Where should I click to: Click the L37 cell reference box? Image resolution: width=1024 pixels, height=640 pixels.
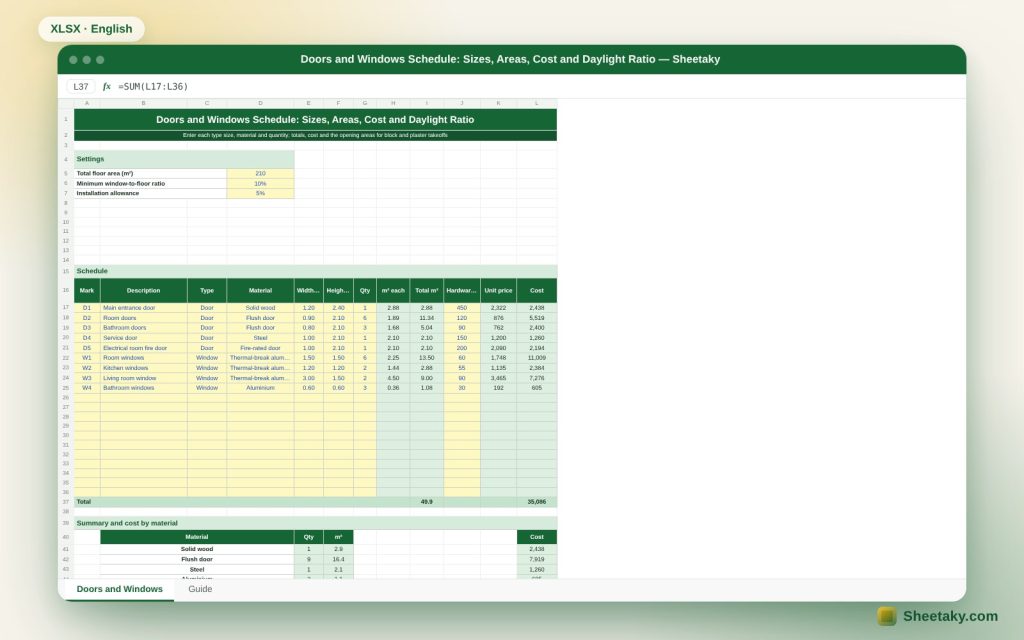(x=81, y=86)
